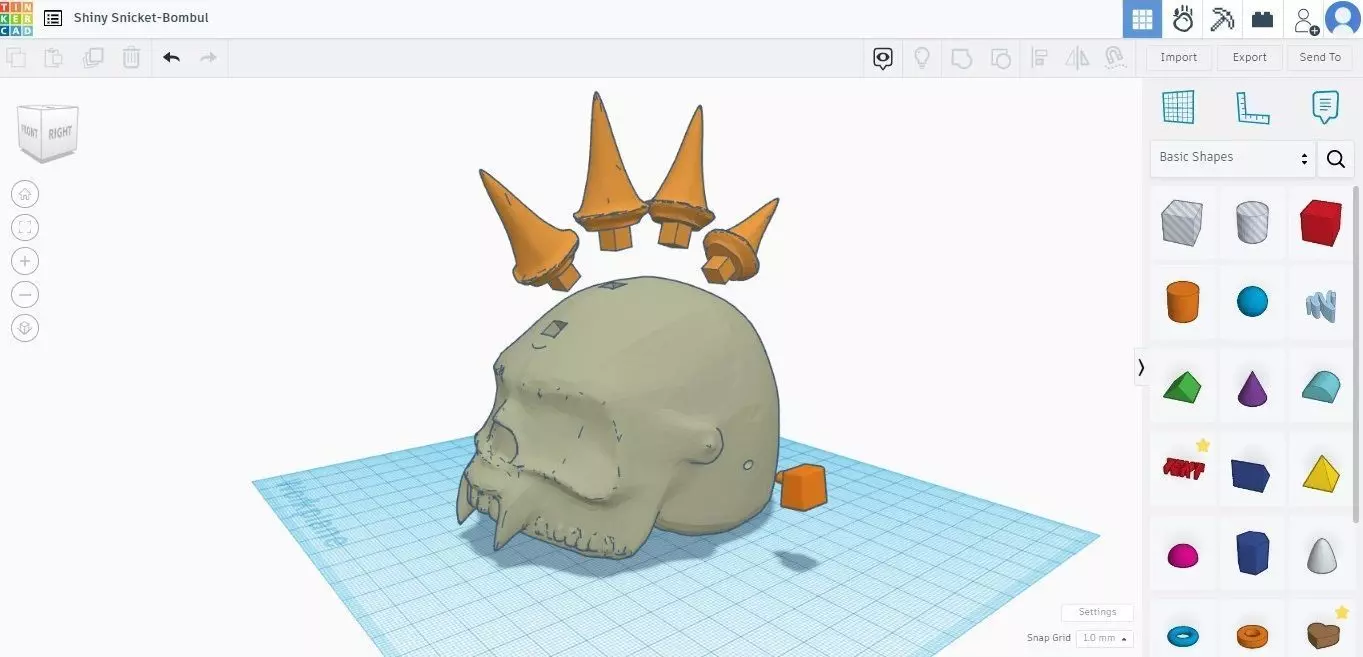
Task: Click the view cube's FRONT face
Action: coord(30,133)
